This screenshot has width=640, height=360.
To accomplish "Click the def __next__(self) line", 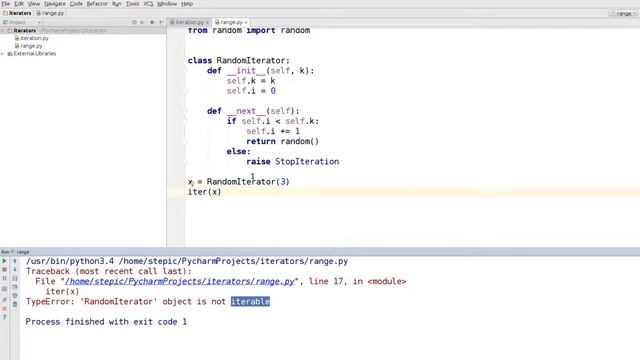I will tap(253, 111).
